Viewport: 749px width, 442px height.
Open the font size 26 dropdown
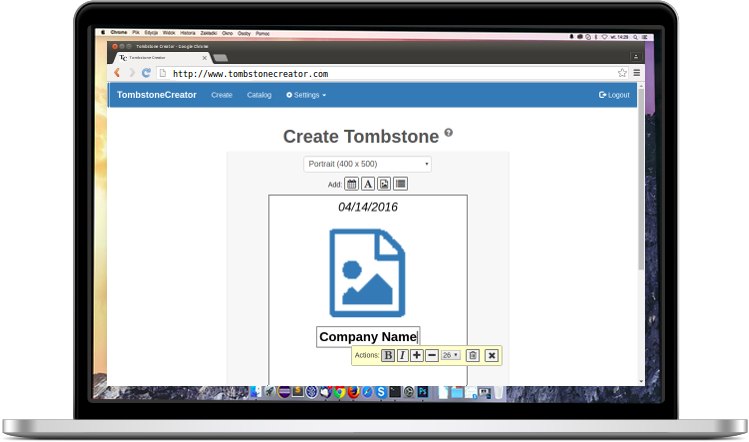[x=451, y=355]
